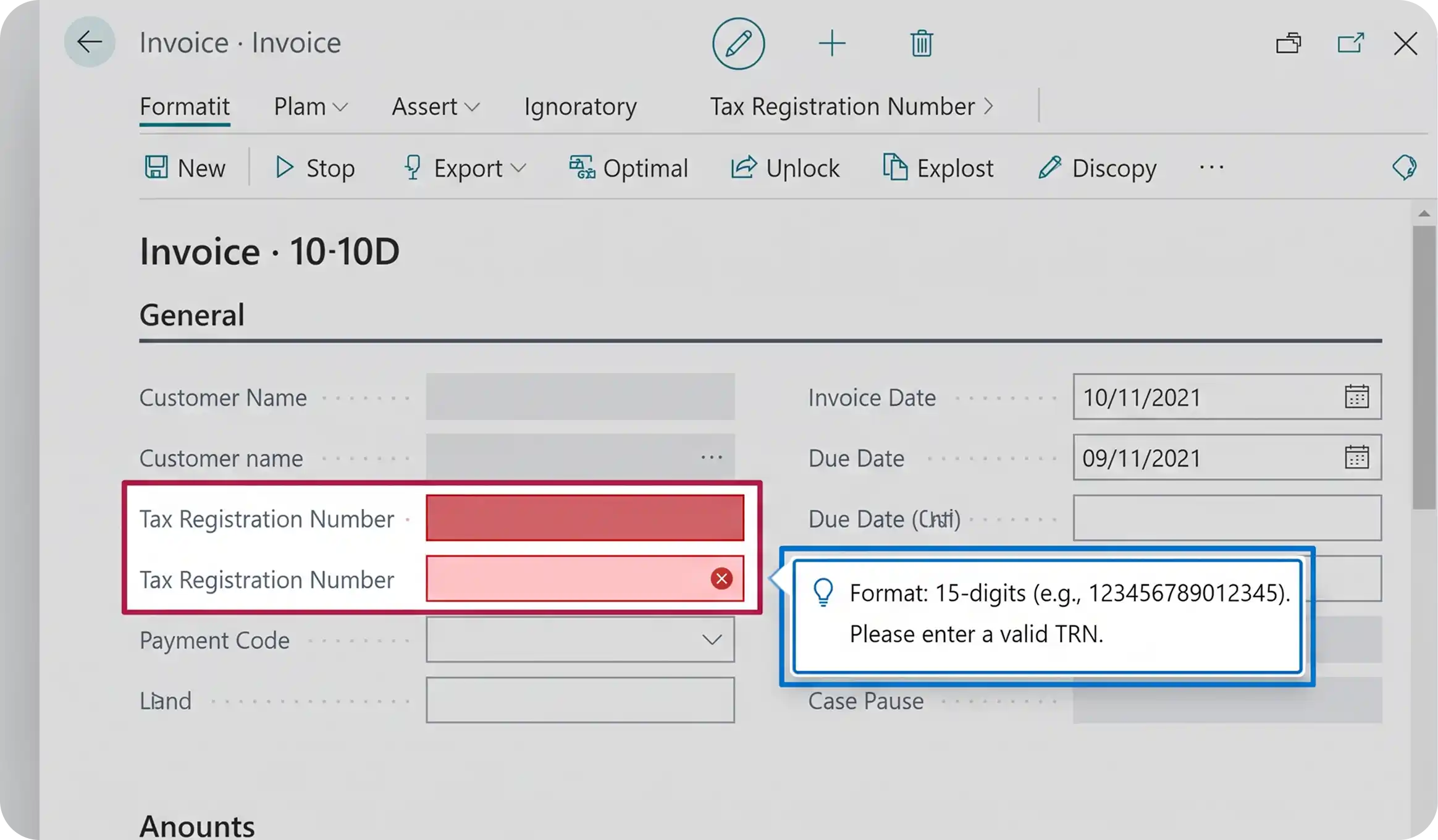Click the Optimal action
Viewport: 1438px width, 840px height.
[x=628, y=168]
